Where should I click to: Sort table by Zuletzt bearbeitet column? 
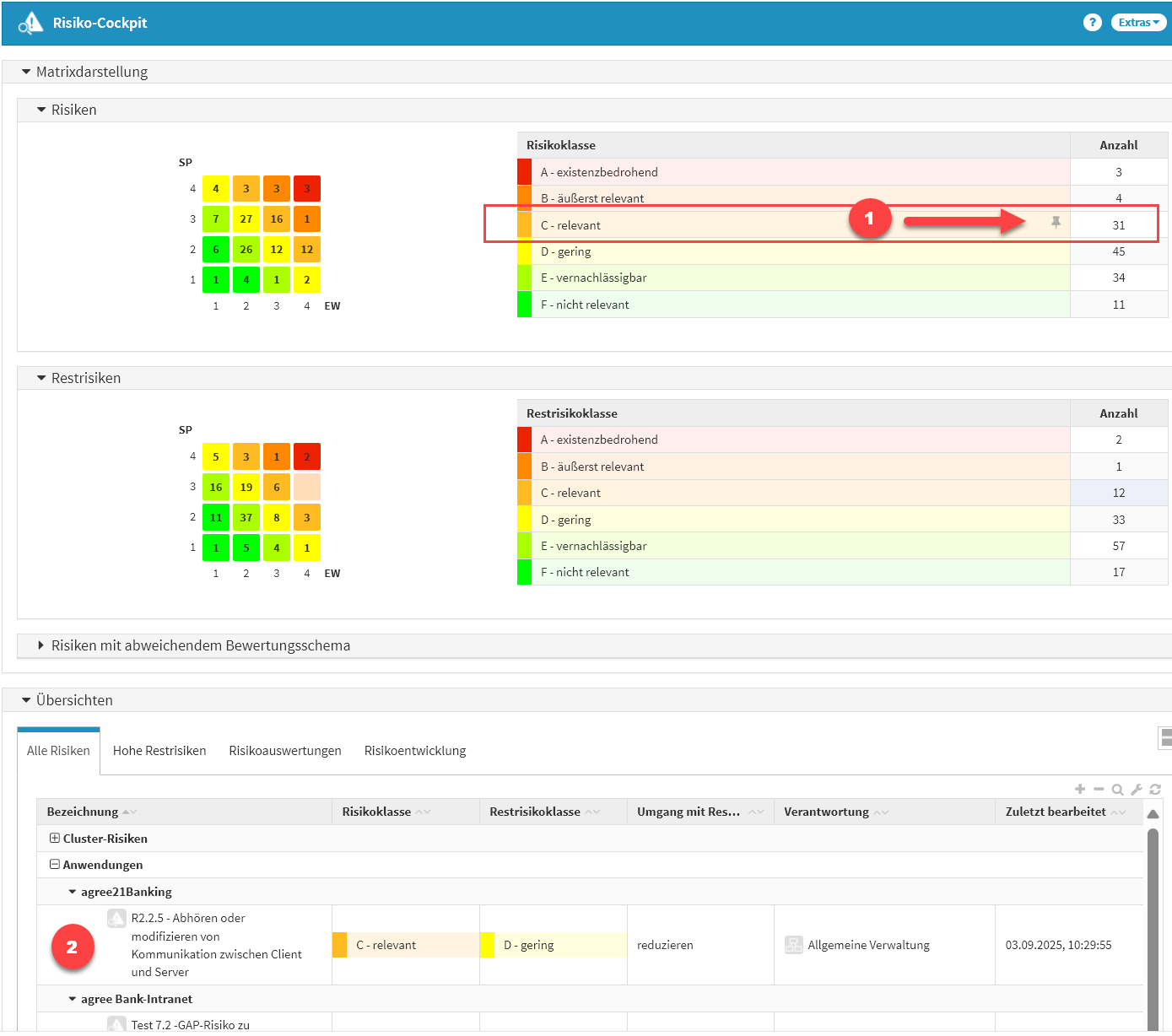(x=1056, y=812)
